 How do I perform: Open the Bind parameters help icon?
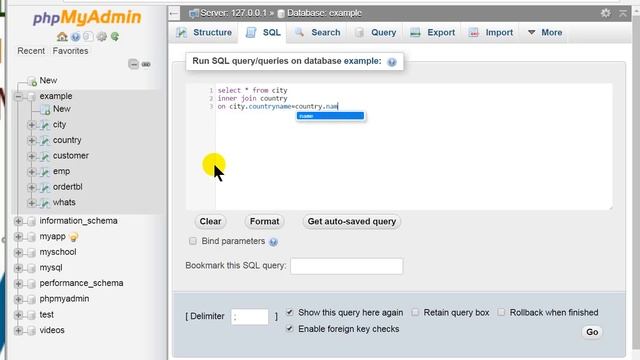[x=273, y=242]
